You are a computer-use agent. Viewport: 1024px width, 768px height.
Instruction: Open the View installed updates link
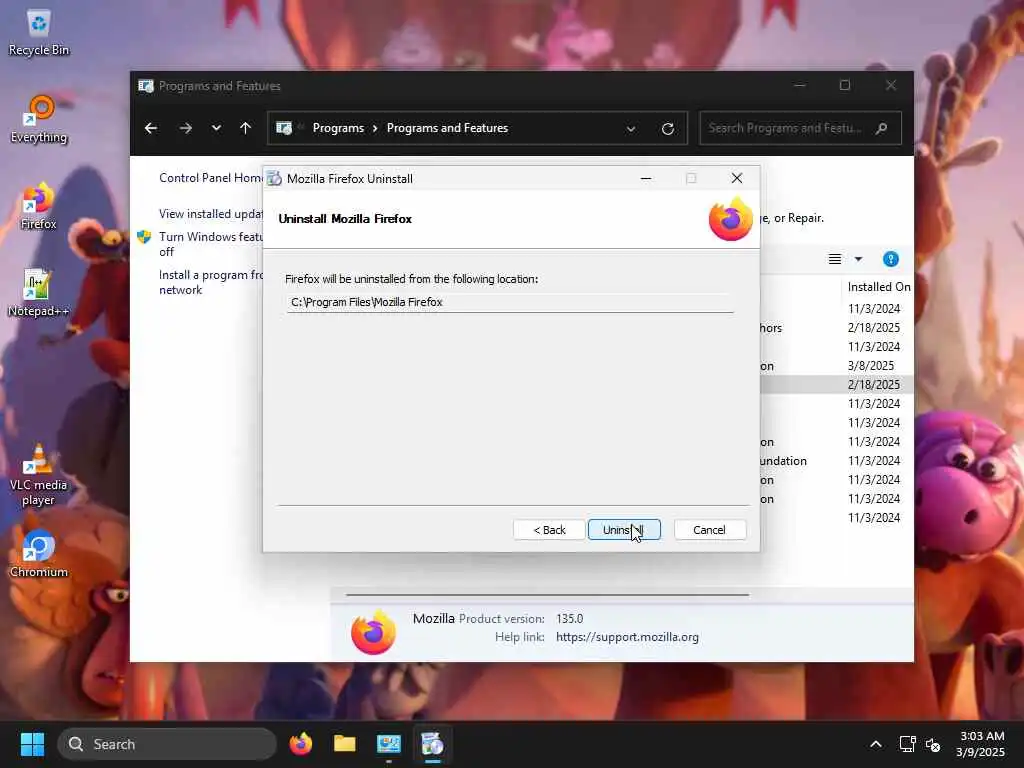(x=210, y=214)
